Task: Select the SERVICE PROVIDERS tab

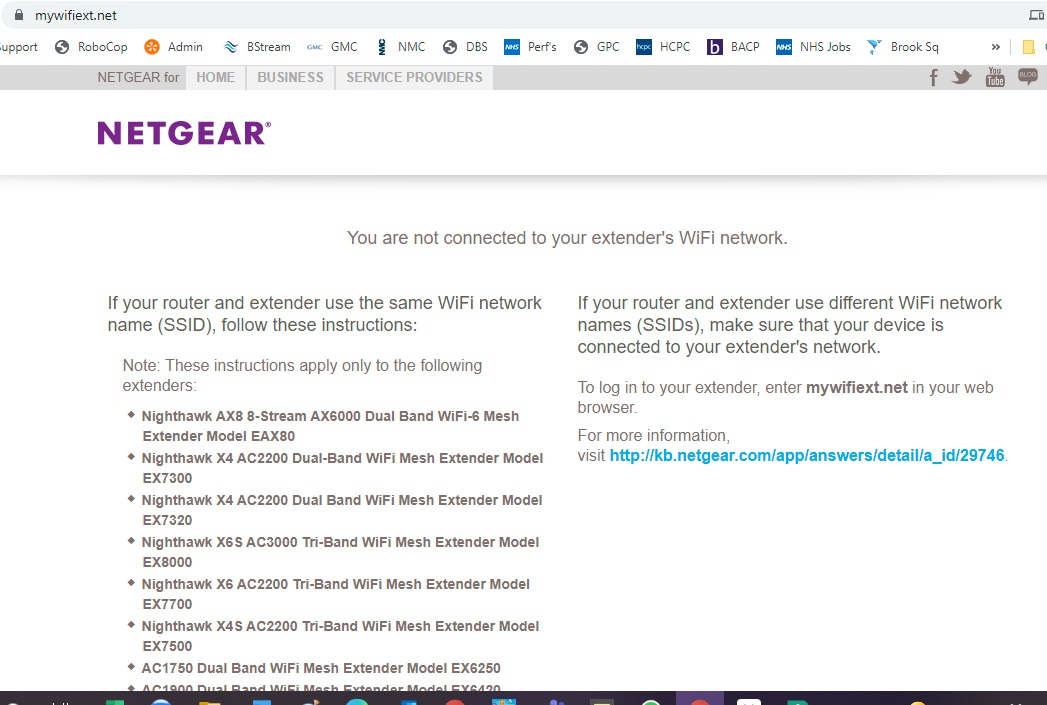Action: [x=414, y=77]
